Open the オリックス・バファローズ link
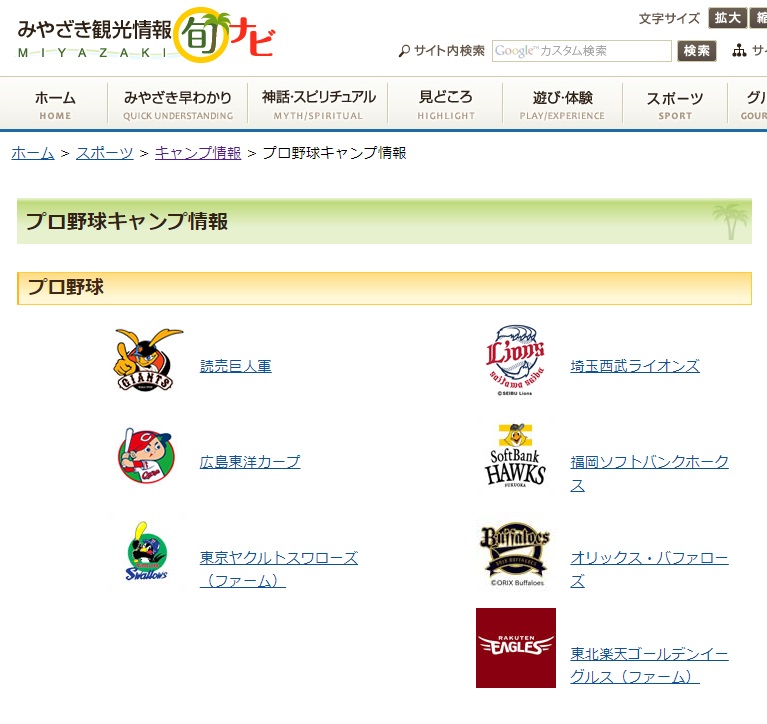This screenshot has height=724, width=767. [650, 569]
